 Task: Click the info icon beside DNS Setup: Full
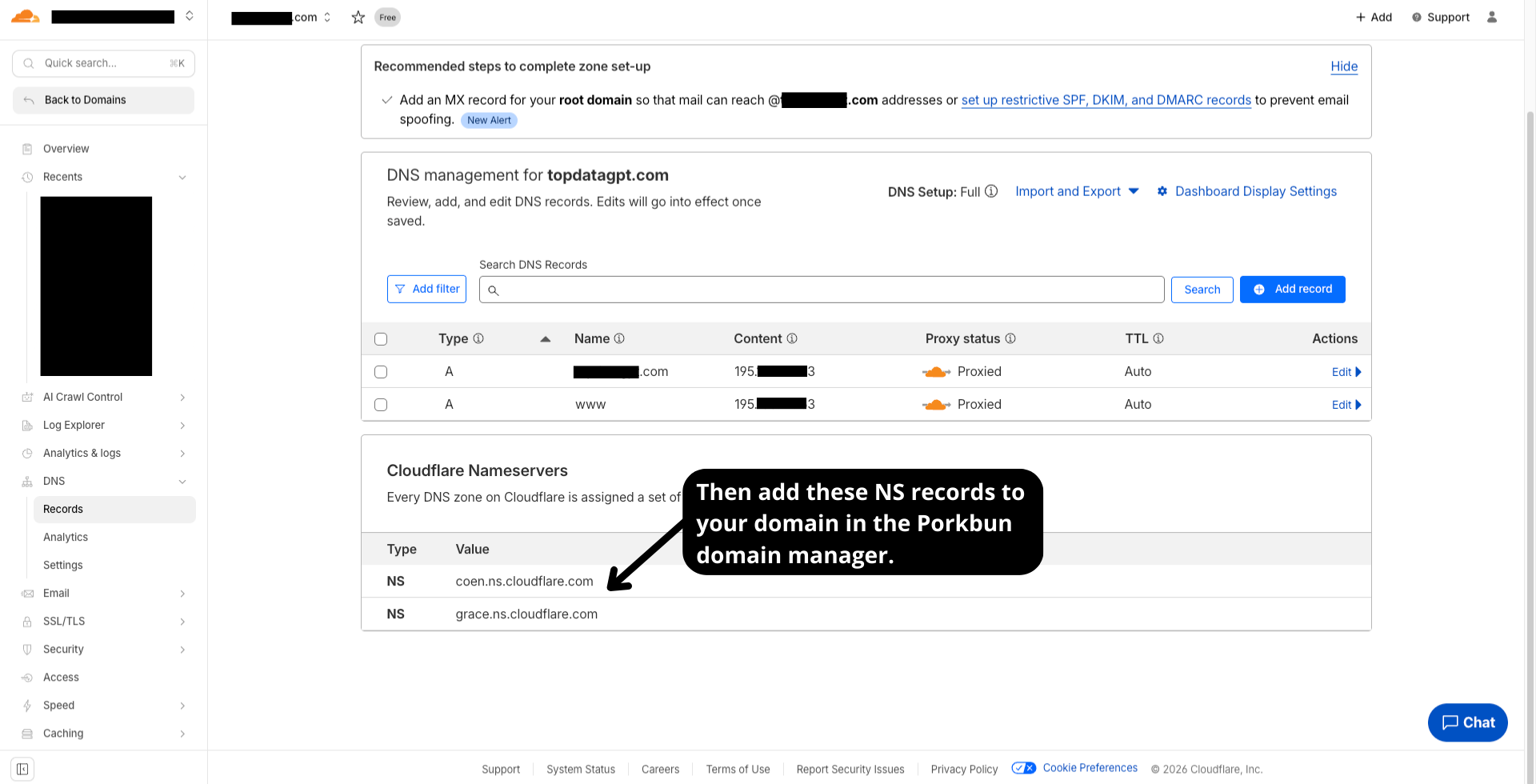click(991, 191)
